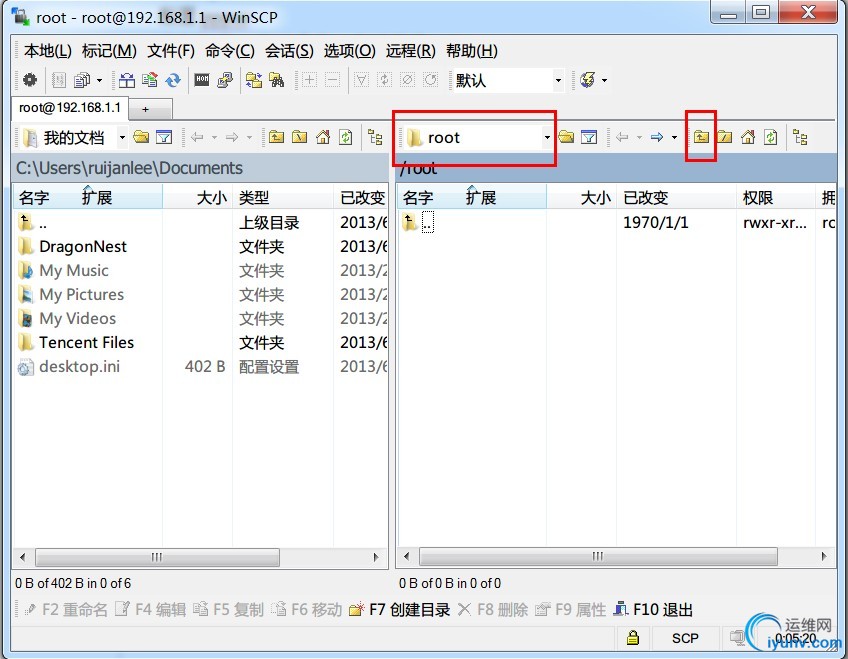Open the 远程(R) menu
The width and height of the screenshot is (848, 659).
coord(410,51)
